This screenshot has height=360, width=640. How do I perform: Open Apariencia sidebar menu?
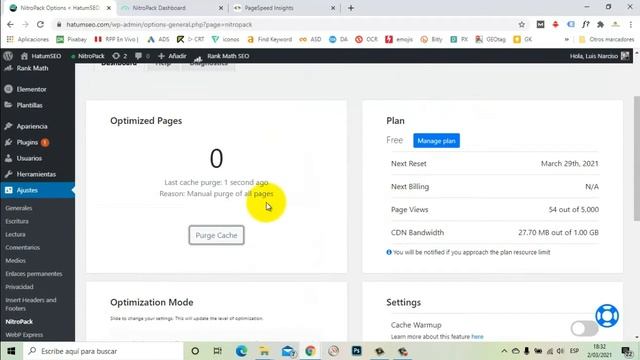(32, 126)
